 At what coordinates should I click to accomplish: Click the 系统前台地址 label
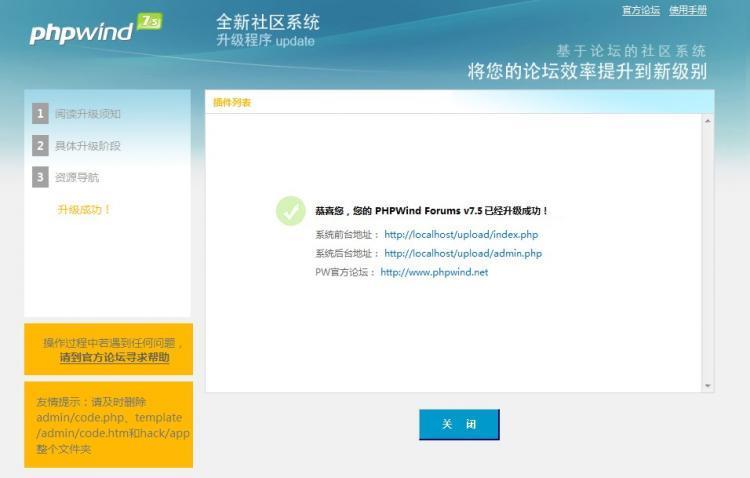(347, 234)
